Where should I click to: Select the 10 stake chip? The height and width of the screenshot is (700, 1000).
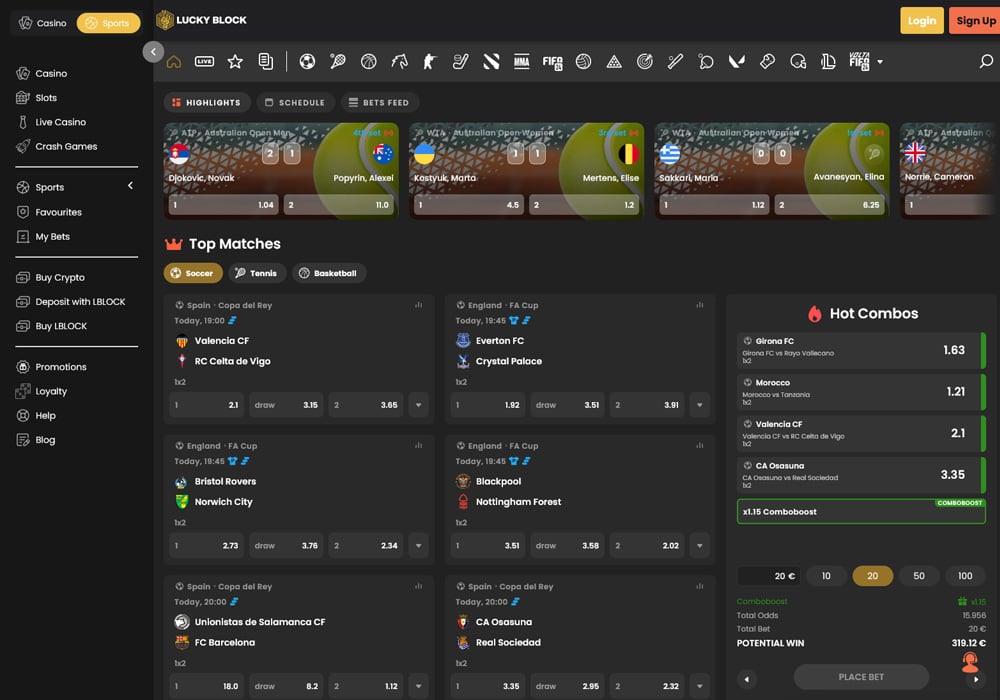[826, 576]
